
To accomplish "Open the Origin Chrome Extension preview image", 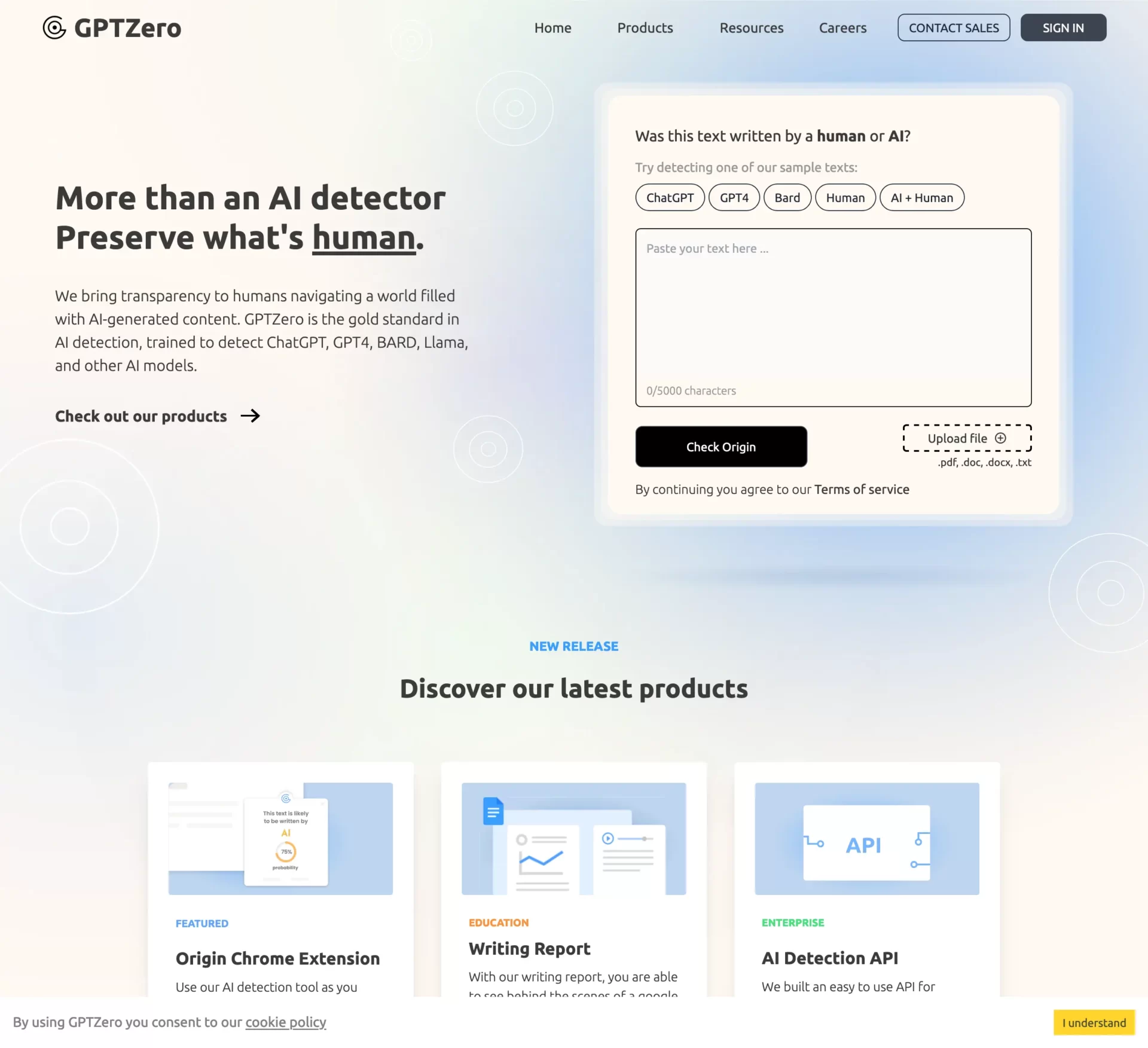I will click(280, 838).
